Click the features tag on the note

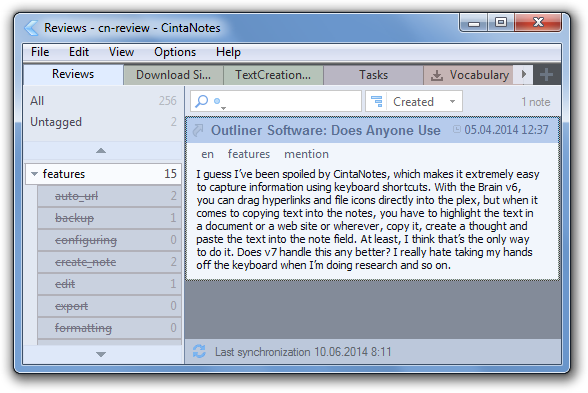(249, 154)
